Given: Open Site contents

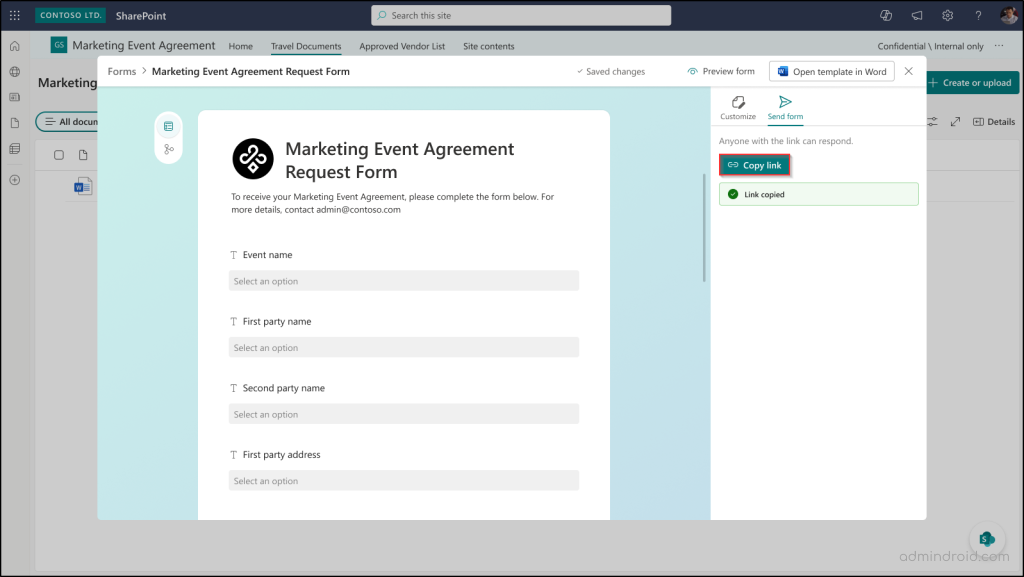Looking at the screenshot, I should point(489,46).
